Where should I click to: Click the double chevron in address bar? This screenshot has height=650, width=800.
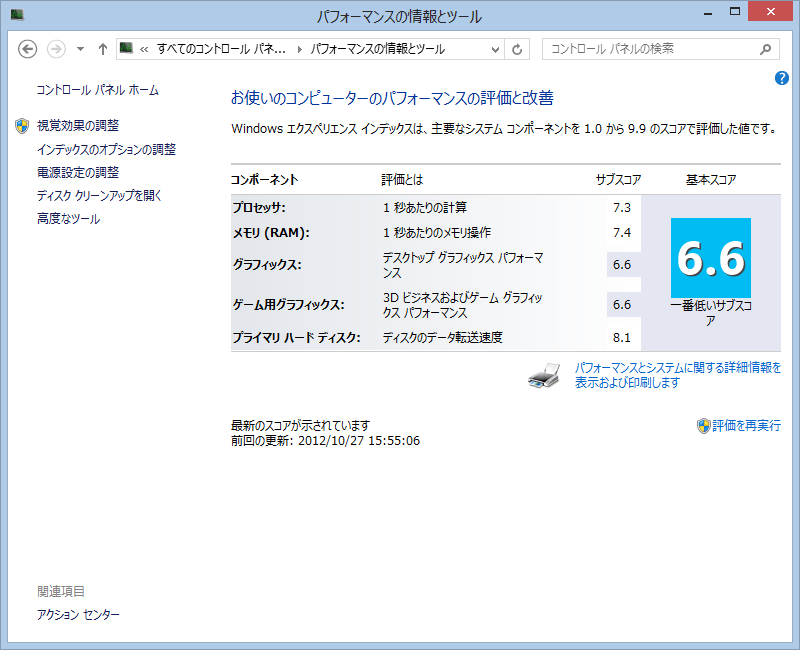[x=144, y=49]
